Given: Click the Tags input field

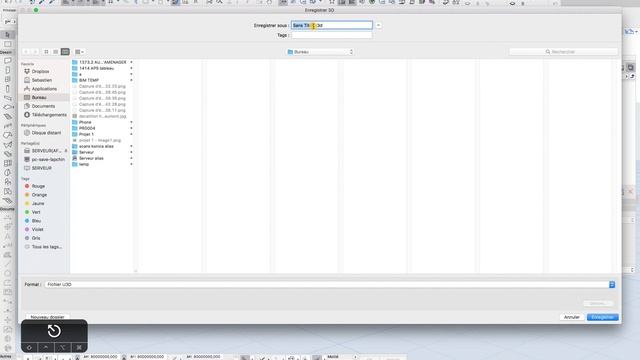Looking at the screenshot, I should click(332, 35).
